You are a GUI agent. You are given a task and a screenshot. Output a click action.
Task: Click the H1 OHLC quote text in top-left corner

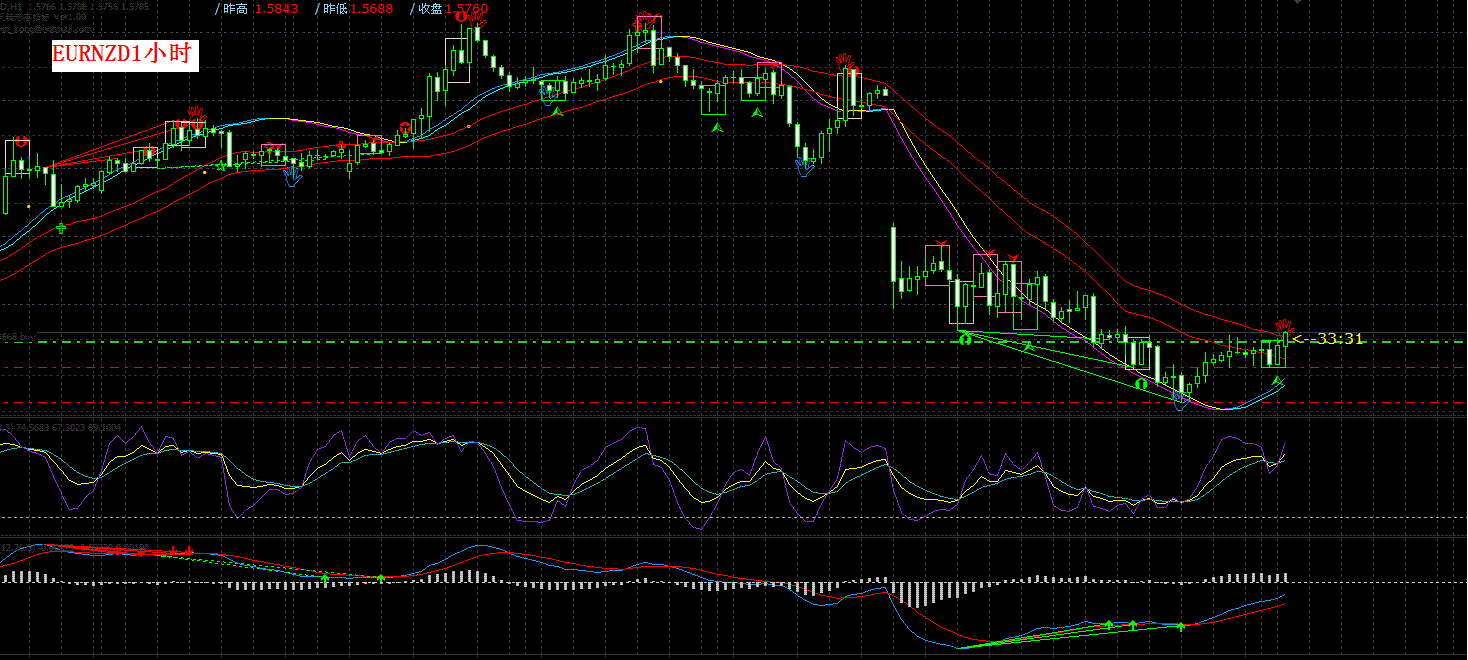[75, 6]
